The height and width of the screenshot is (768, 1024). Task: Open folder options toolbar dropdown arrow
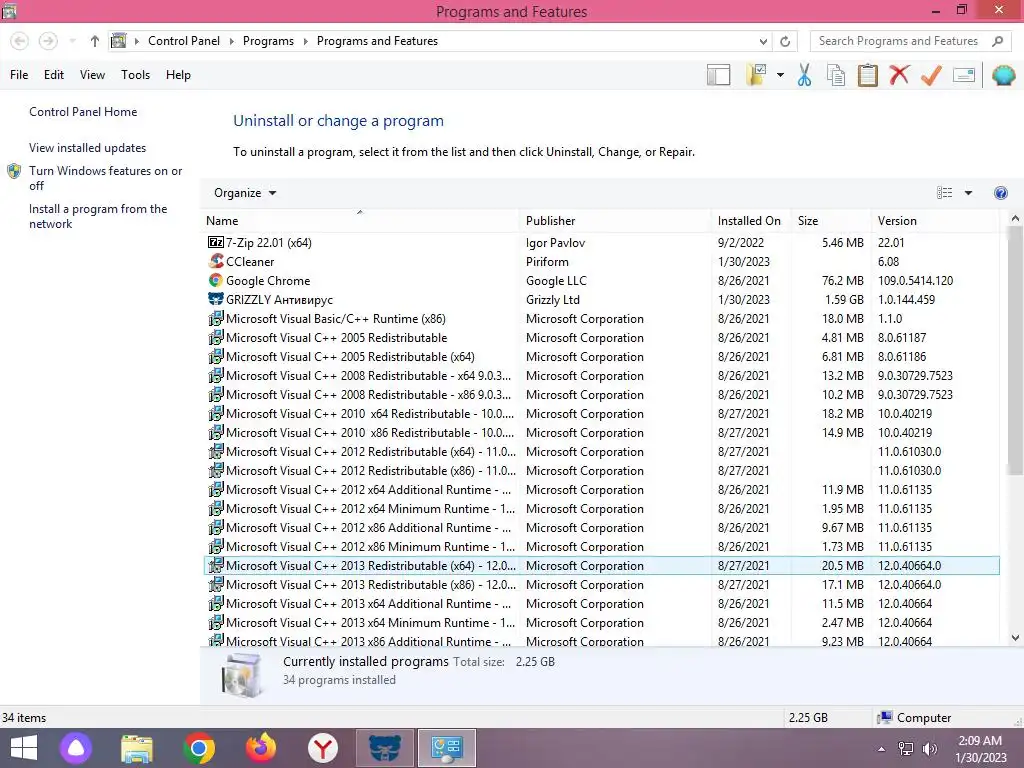[x=780, y=75]
